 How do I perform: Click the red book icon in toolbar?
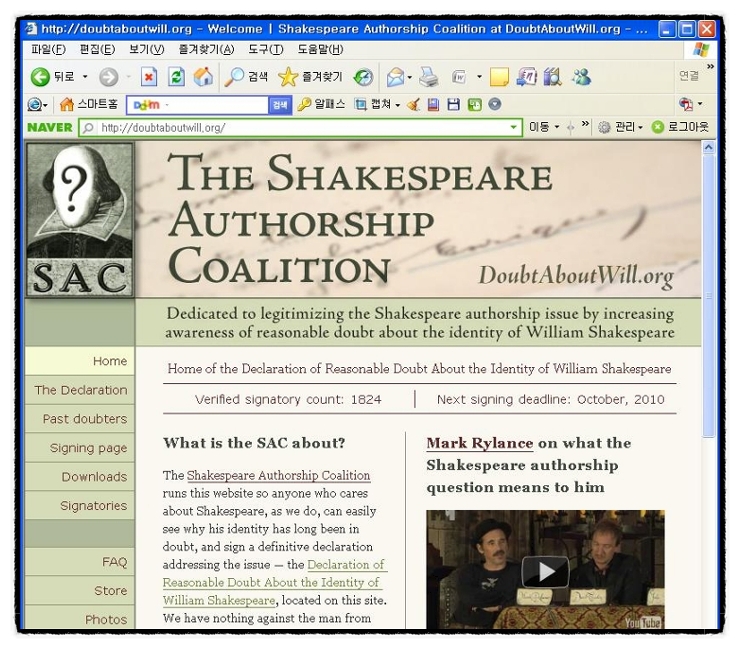tap(433, 105)
